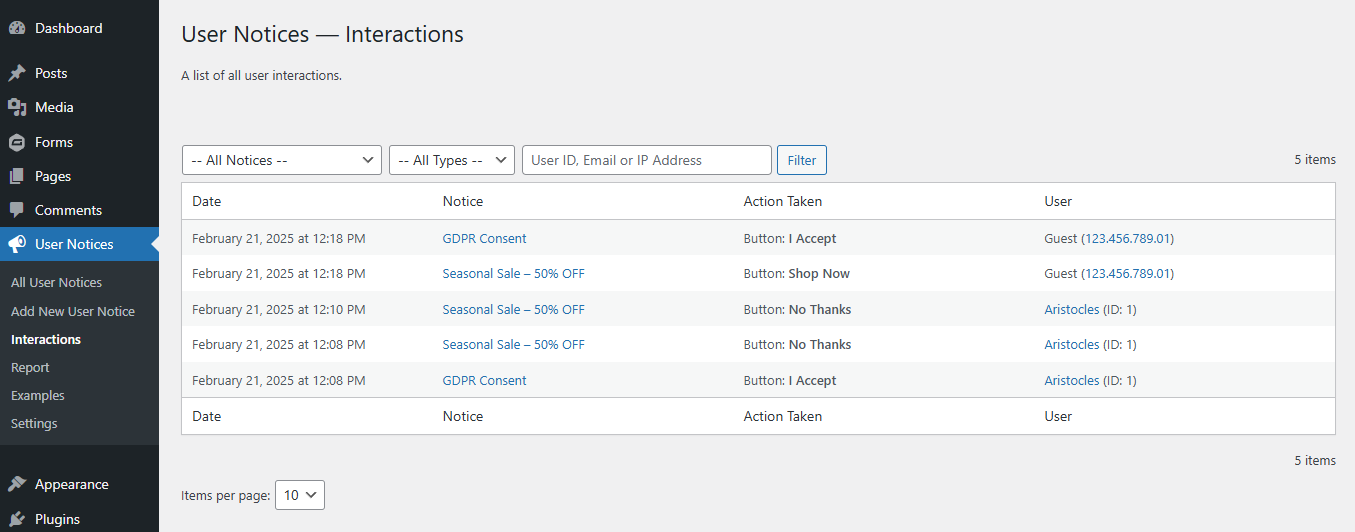
Task: Click the Media library icon
Action: [17, 107]
